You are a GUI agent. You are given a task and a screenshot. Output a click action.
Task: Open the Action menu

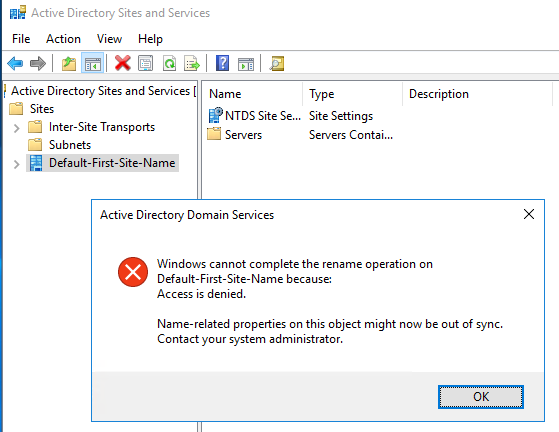click(x=63, y=39)
